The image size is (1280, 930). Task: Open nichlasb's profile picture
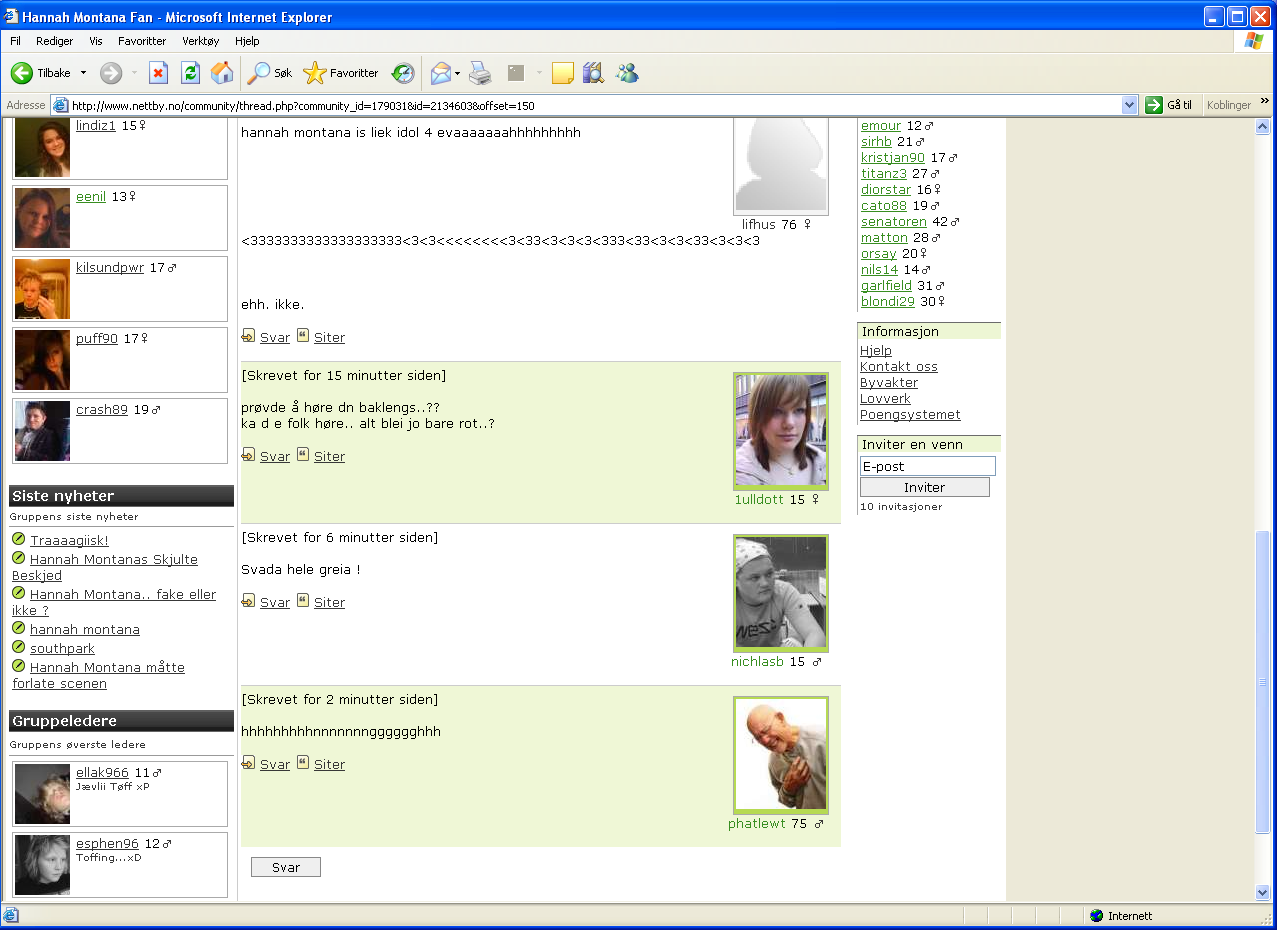tap(781, 593)
